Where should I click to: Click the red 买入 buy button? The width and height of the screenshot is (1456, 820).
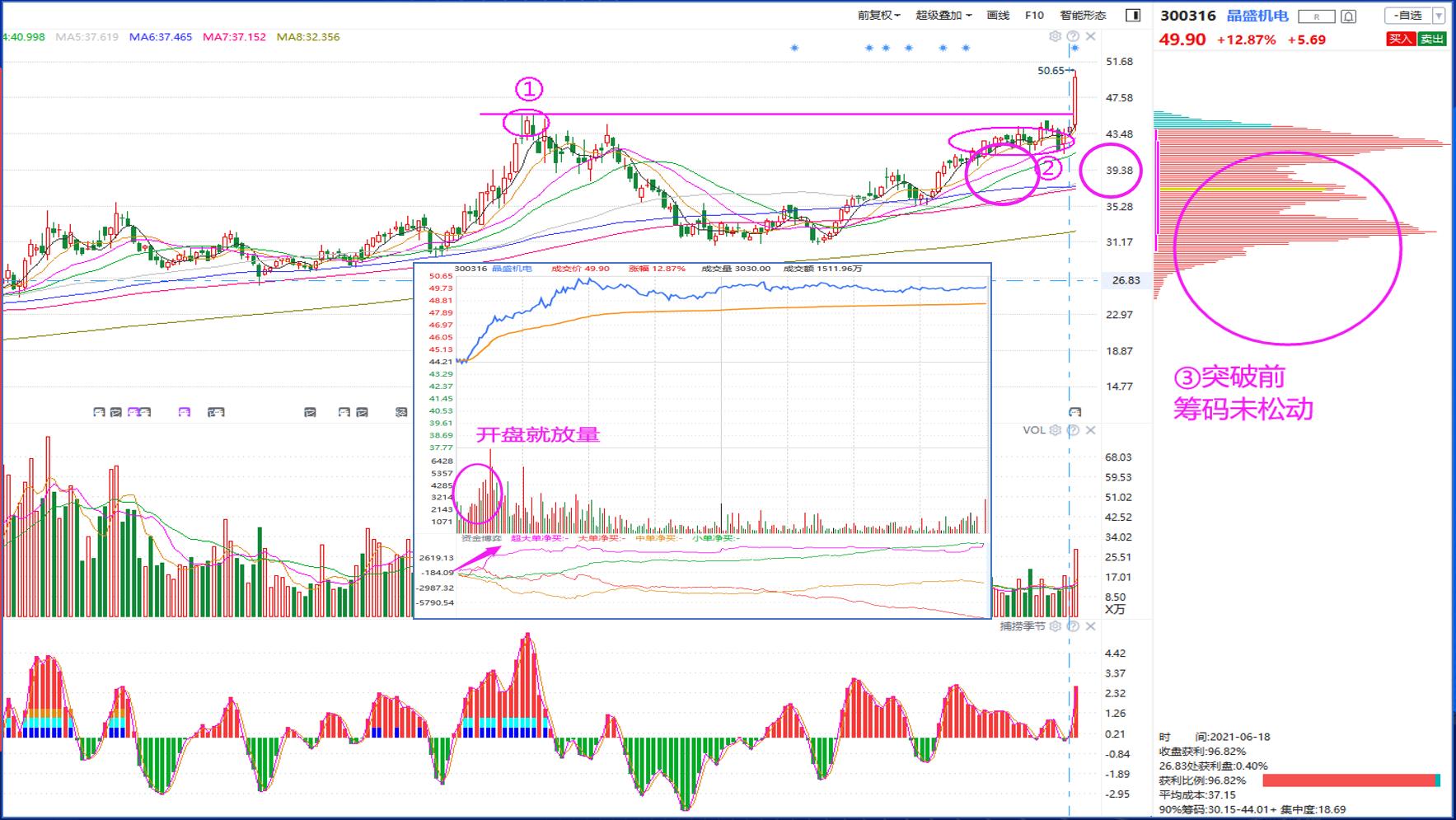coord(1401,39)
